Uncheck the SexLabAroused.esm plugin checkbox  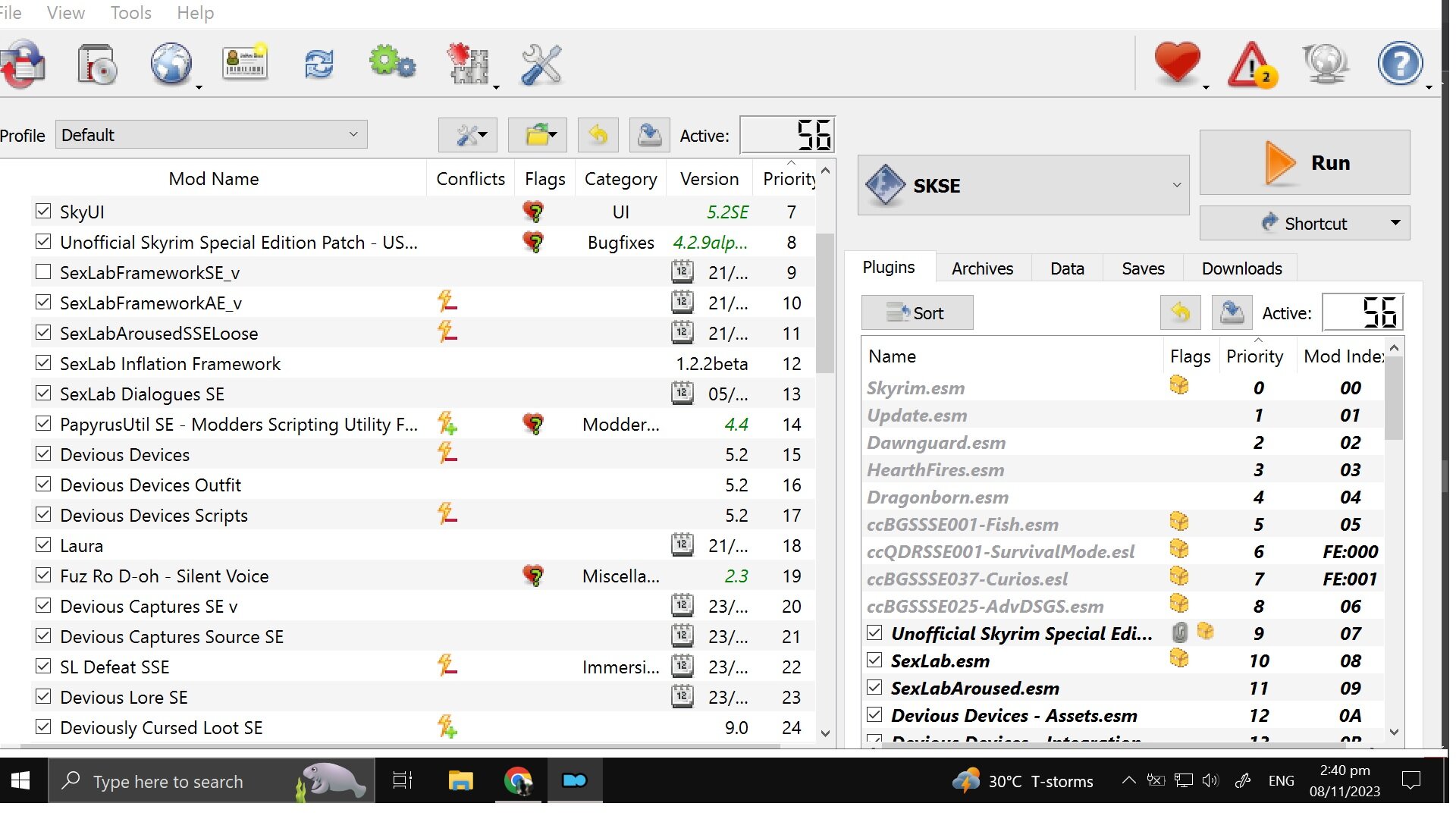pos(874,687)
